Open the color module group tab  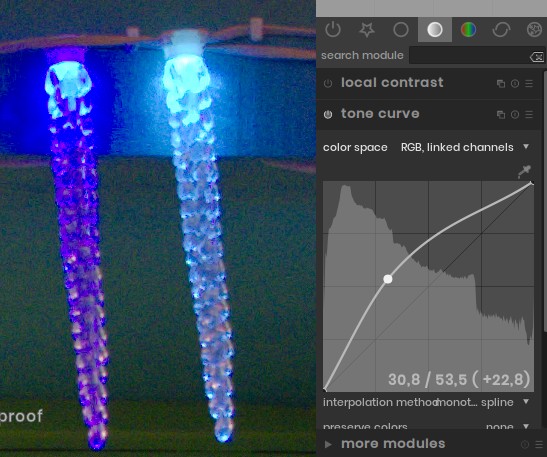(468, 30)
